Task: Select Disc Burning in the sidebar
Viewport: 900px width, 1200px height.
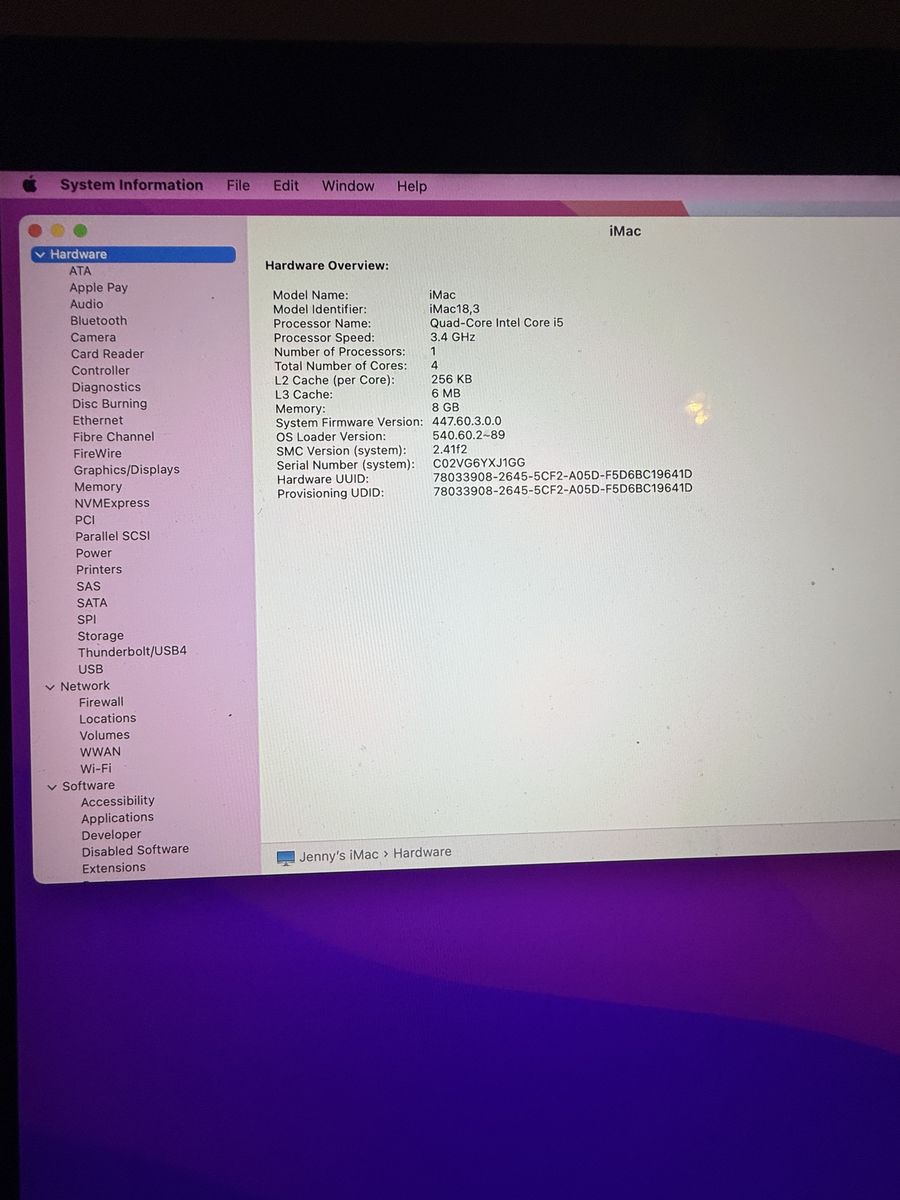Action: pos(109,404)
